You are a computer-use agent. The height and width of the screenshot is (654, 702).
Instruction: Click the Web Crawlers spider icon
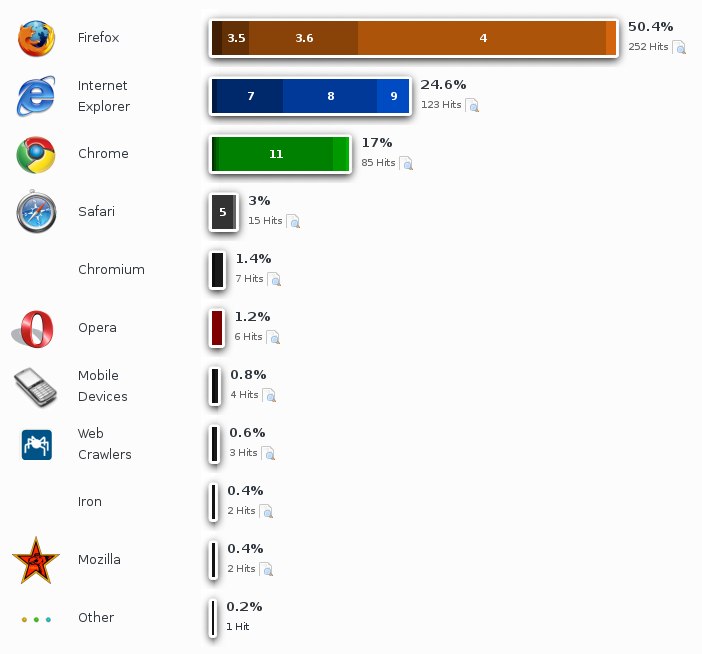coord(37,445)
